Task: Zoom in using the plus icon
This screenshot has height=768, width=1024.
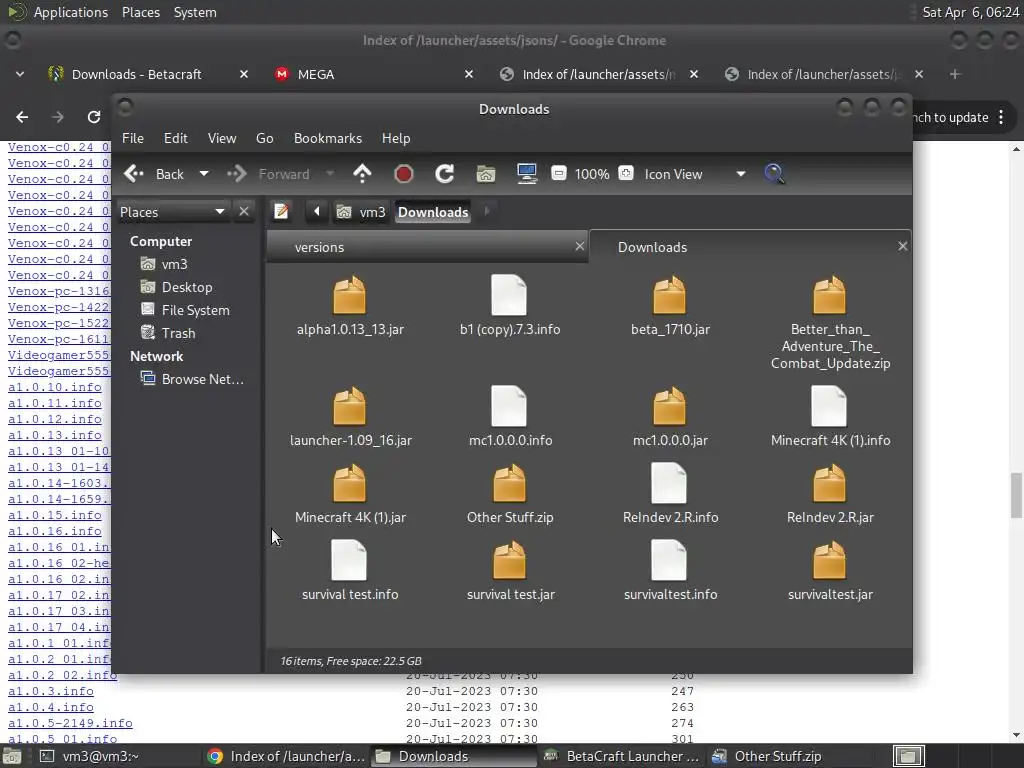Action: click(626, 174)
